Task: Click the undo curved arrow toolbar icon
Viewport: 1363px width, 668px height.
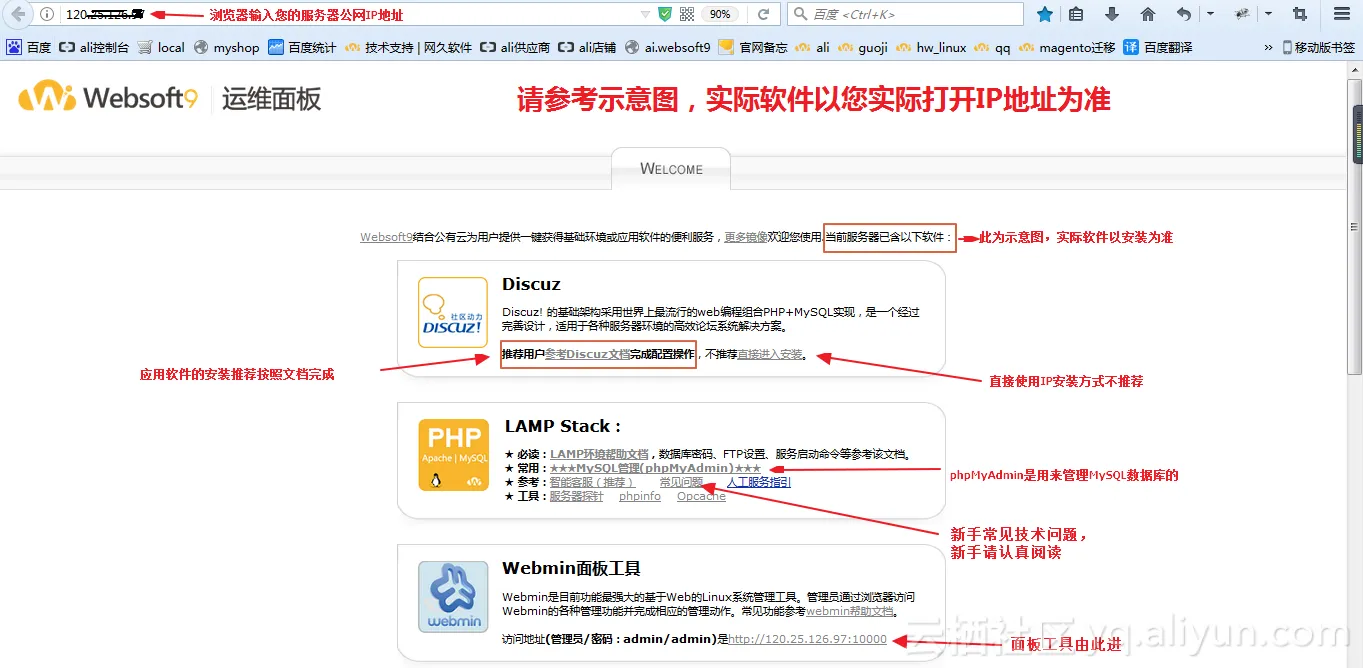Action: pos(1184,14)
